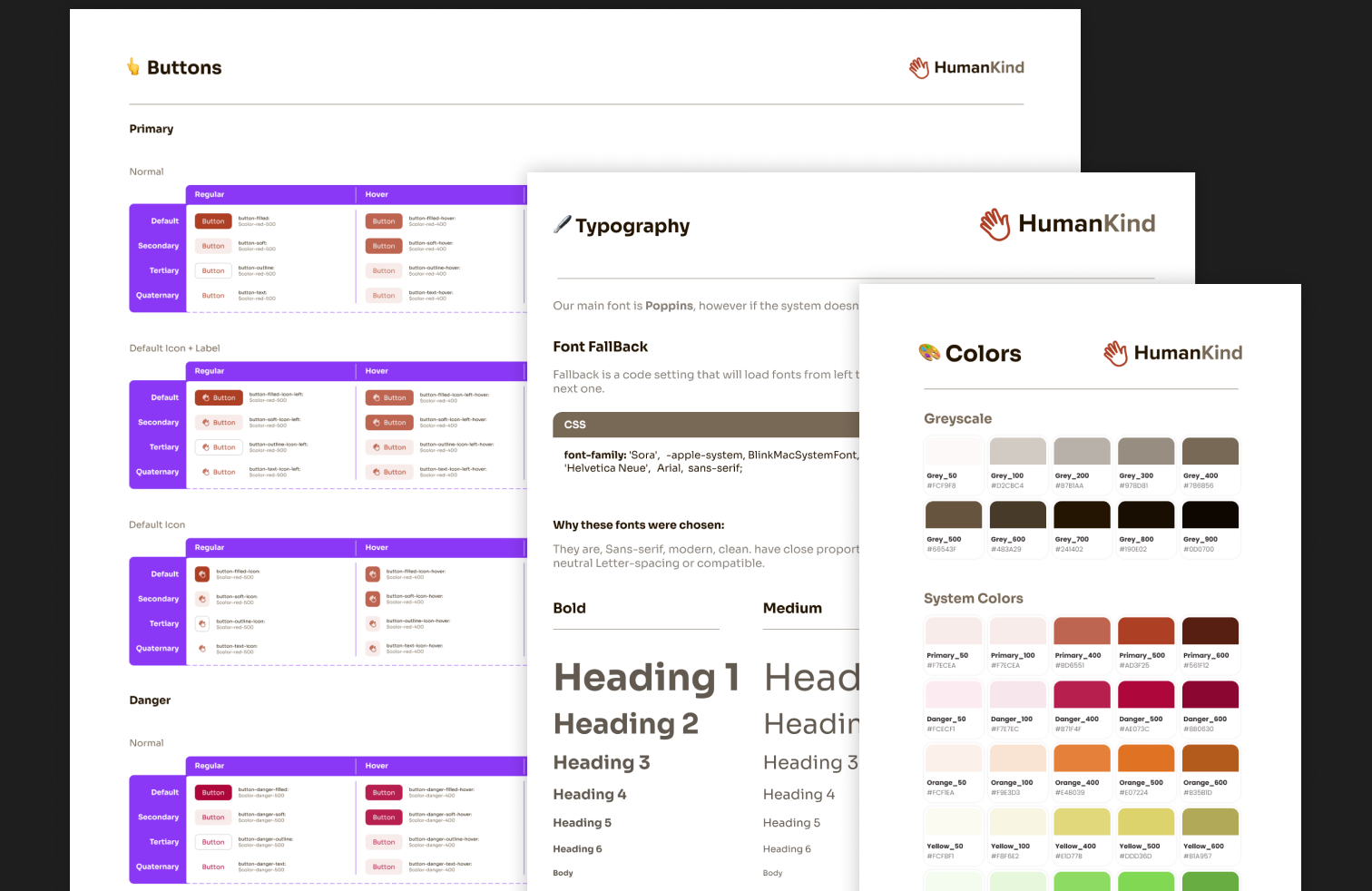This screenshot has width=1372, height=891.
Task: Click the paint palette icon beside Colors
Action: (x=929, y=353)
